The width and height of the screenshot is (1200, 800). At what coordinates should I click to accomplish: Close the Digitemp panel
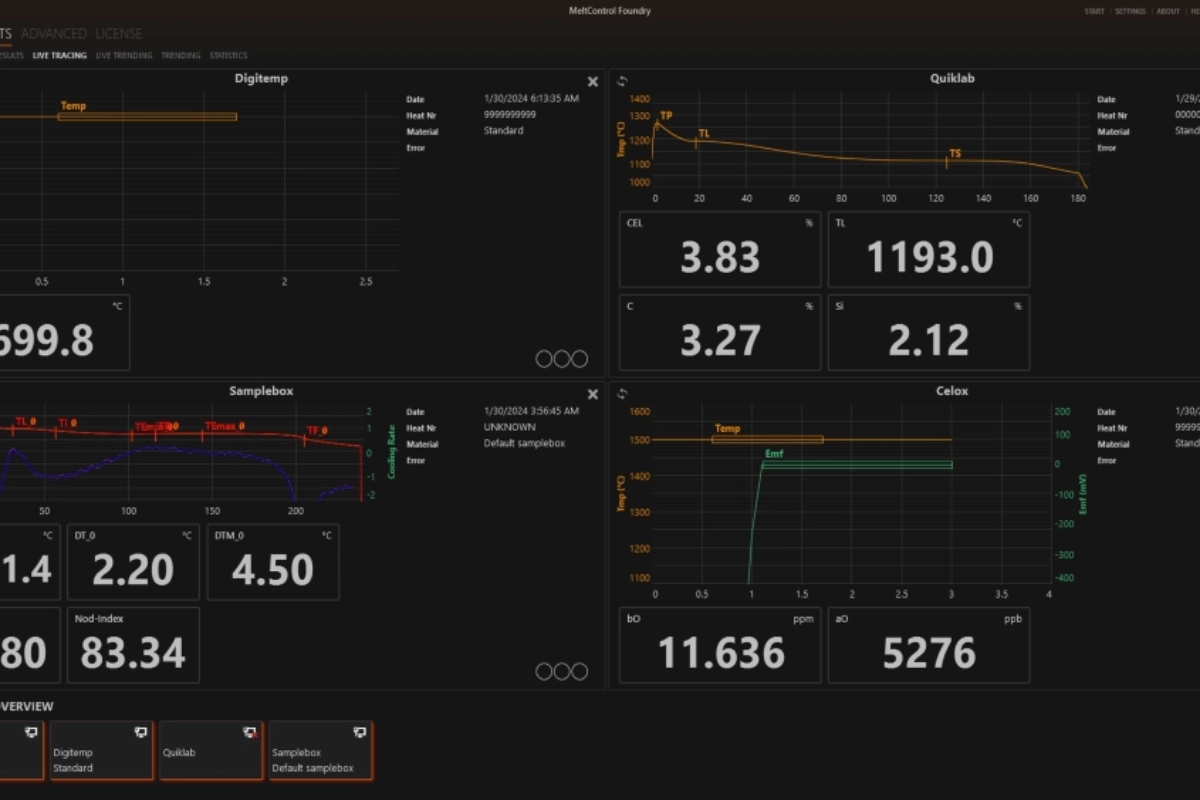pyautogui.click(x=592, y=82)
